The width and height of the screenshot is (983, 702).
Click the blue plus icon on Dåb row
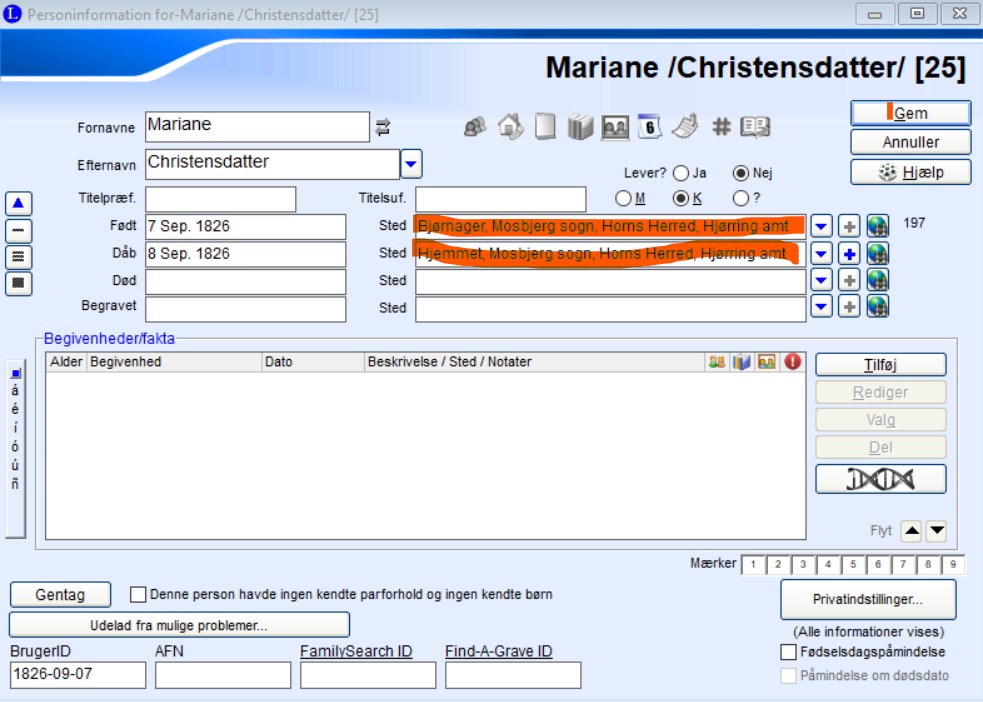point(849,253)
